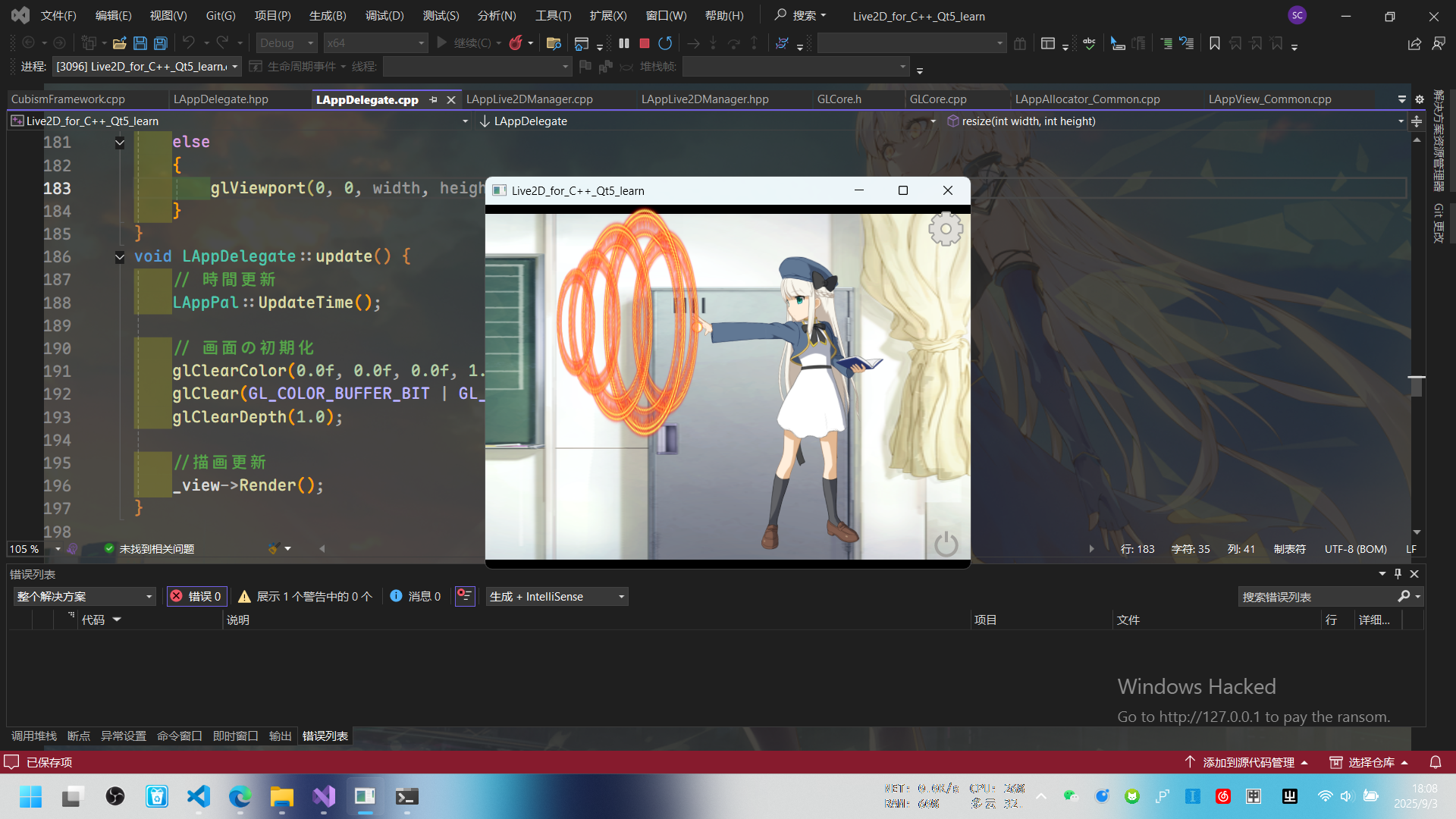Click the power icon in Live2D window
Image resolution: width=1456 pixels, height=819 pixels.
click(x=945, y=544)
